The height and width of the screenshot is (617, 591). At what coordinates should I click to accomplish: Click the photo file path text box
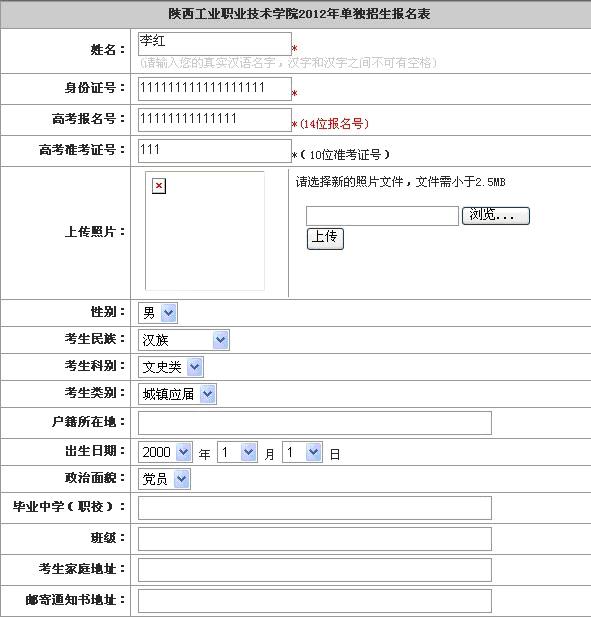(x=382, y=216)
